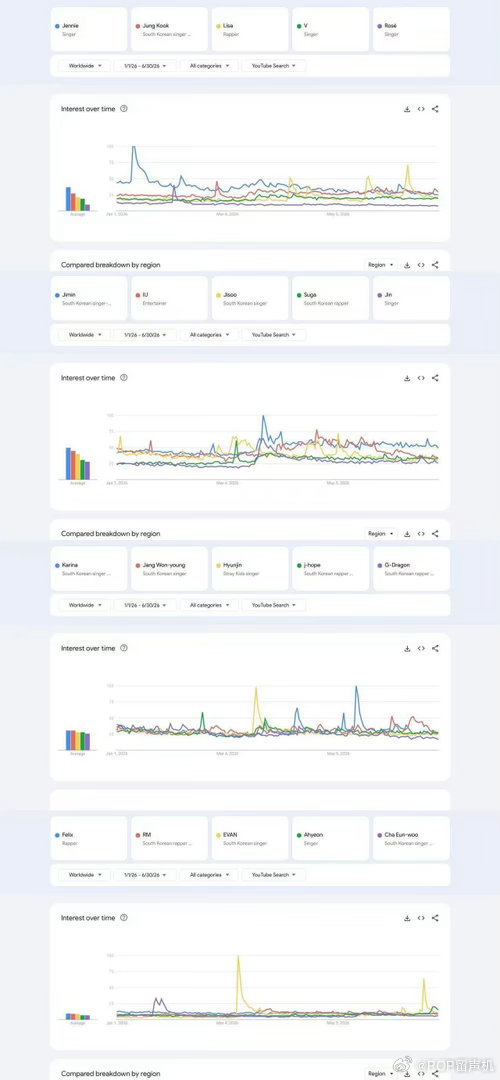Download the Interest over time chart for Jennie comparison
The width and height of the screenshot is (500, 1080).
tap(407, 109)
